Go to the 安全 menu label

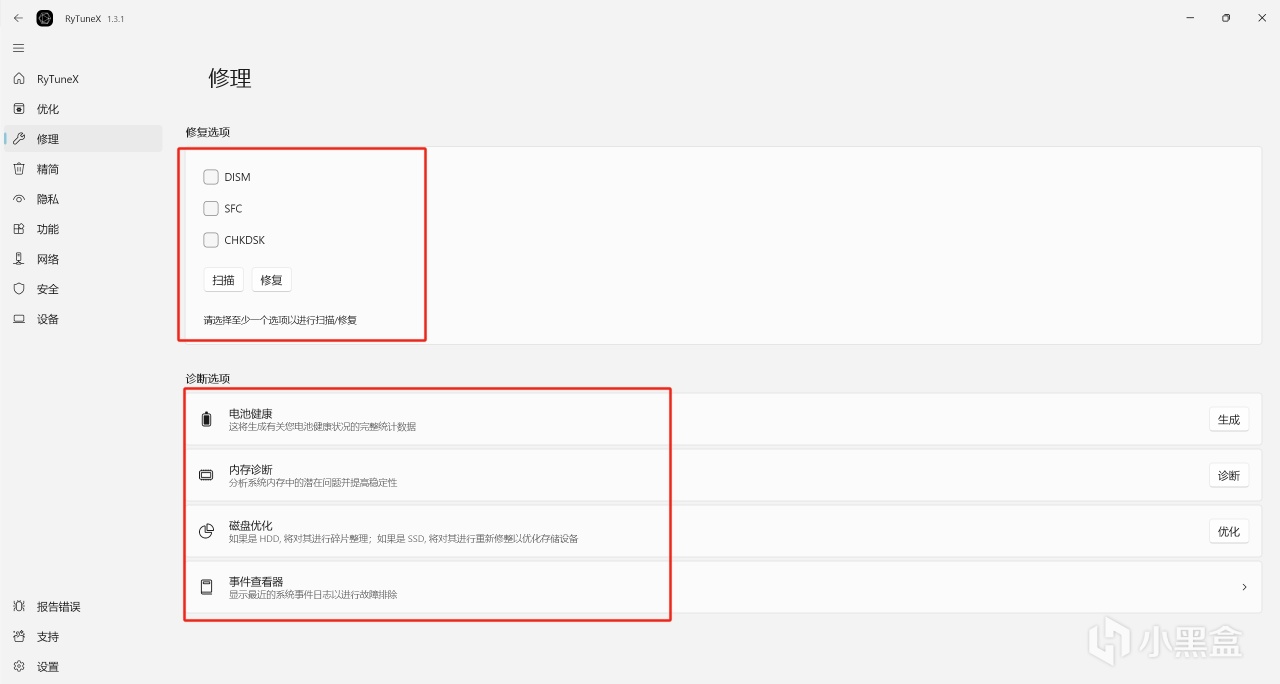point(48,289)
